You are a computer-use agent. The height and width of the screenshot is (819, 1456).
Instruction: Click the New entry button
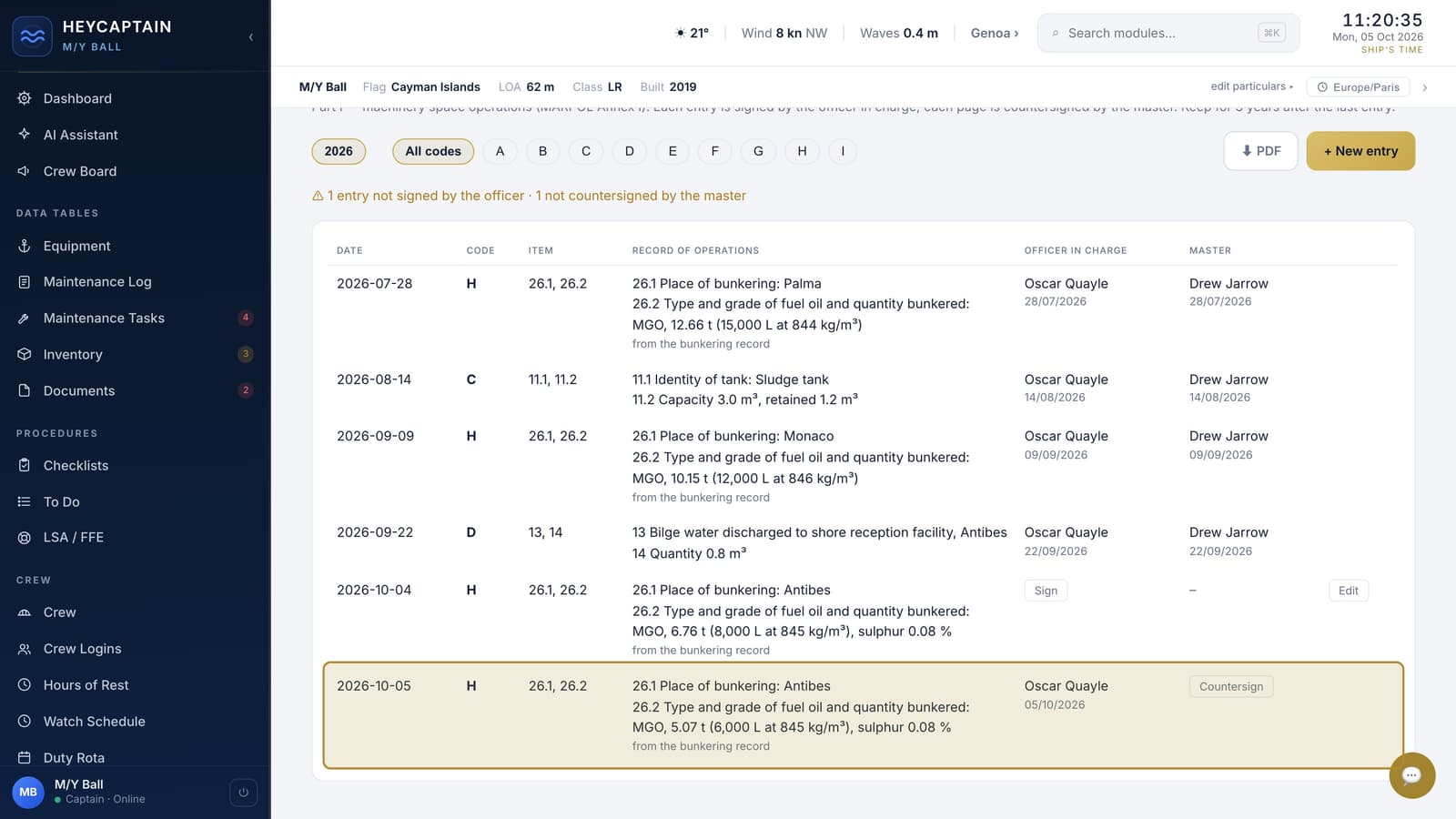[1360, 151]
